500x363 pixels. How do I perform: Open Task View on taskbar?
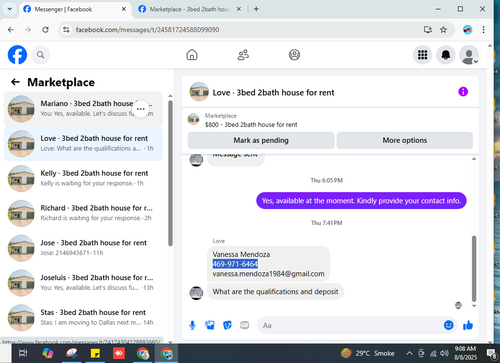(23, 353)
